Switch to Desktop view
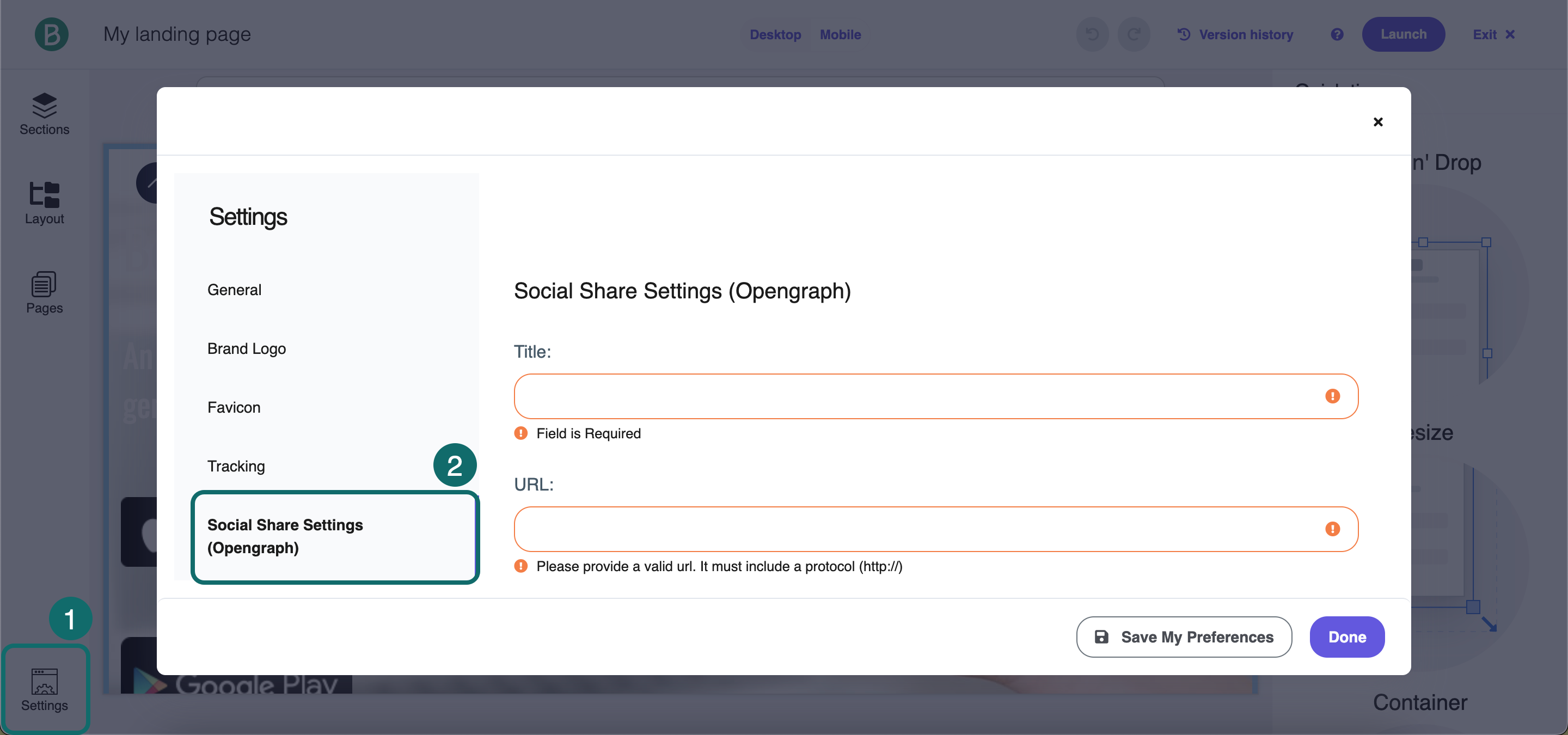 click(x=775, y=35)
